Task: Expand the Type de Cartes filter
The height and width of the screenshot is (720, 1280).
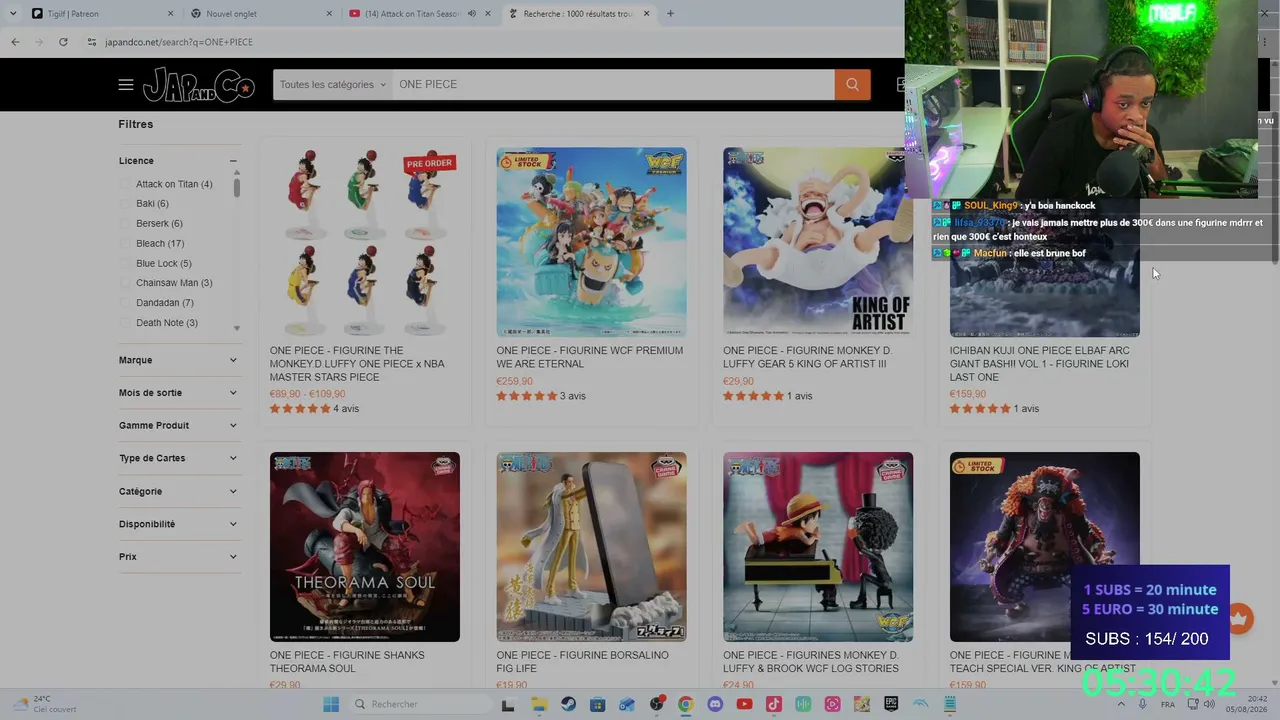Action: click(x=178, y=458)
